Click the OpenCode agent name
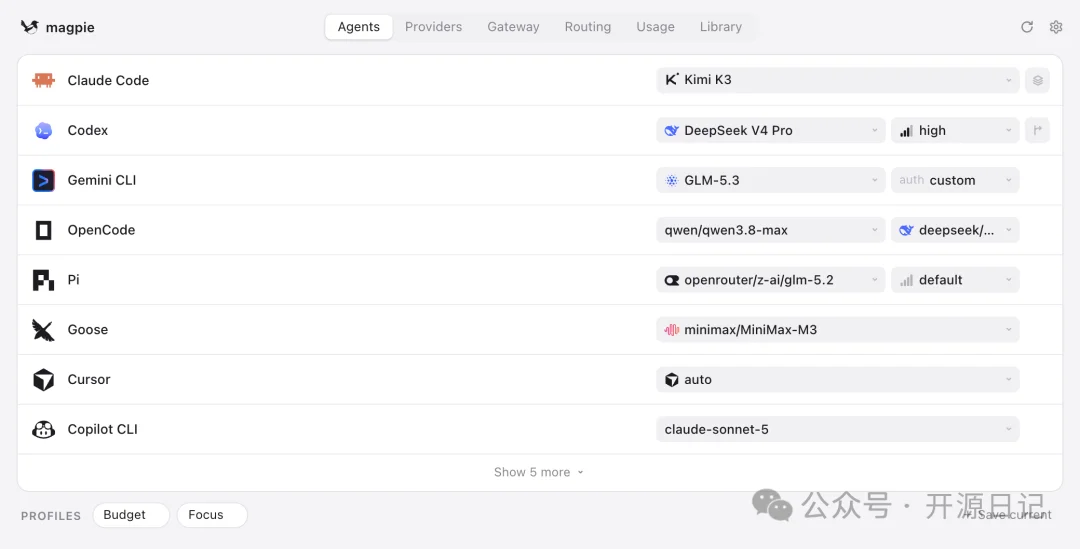Image resolution: width=1080 pixels, height=549 pixels. (x=101, y=230)
